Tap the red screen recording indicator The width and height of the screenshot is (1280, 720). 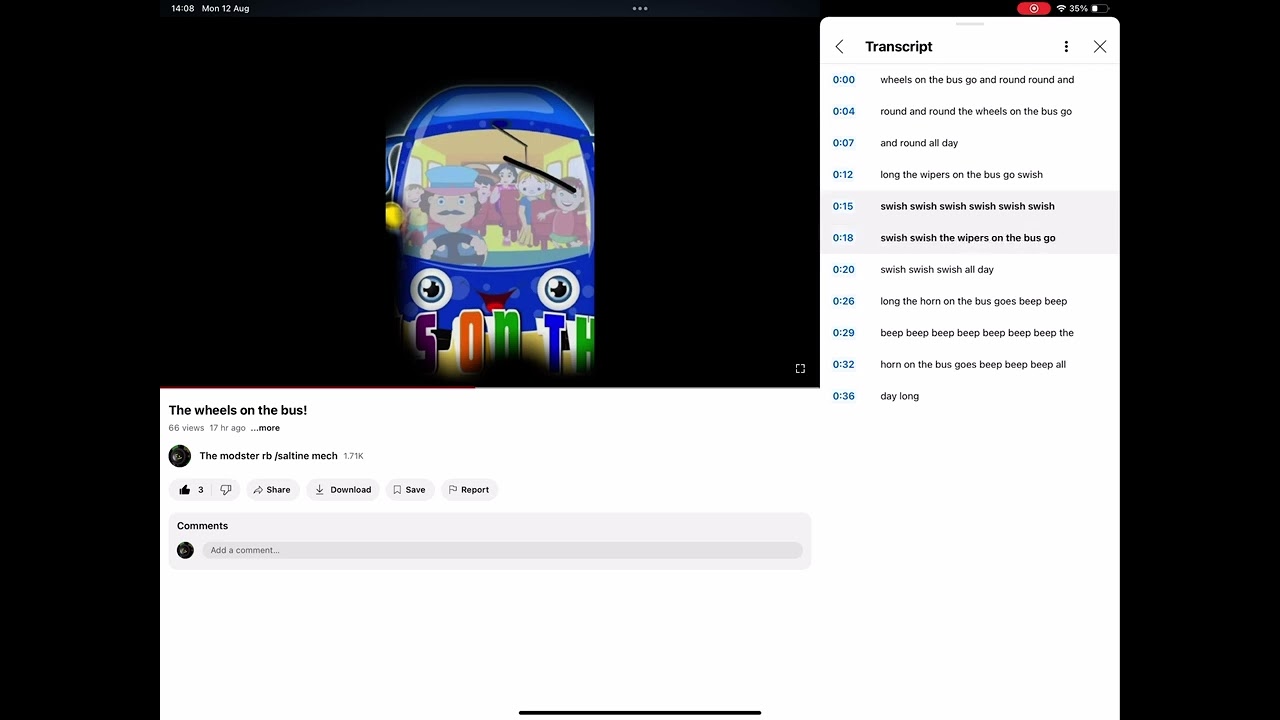tap(1033, 8)
